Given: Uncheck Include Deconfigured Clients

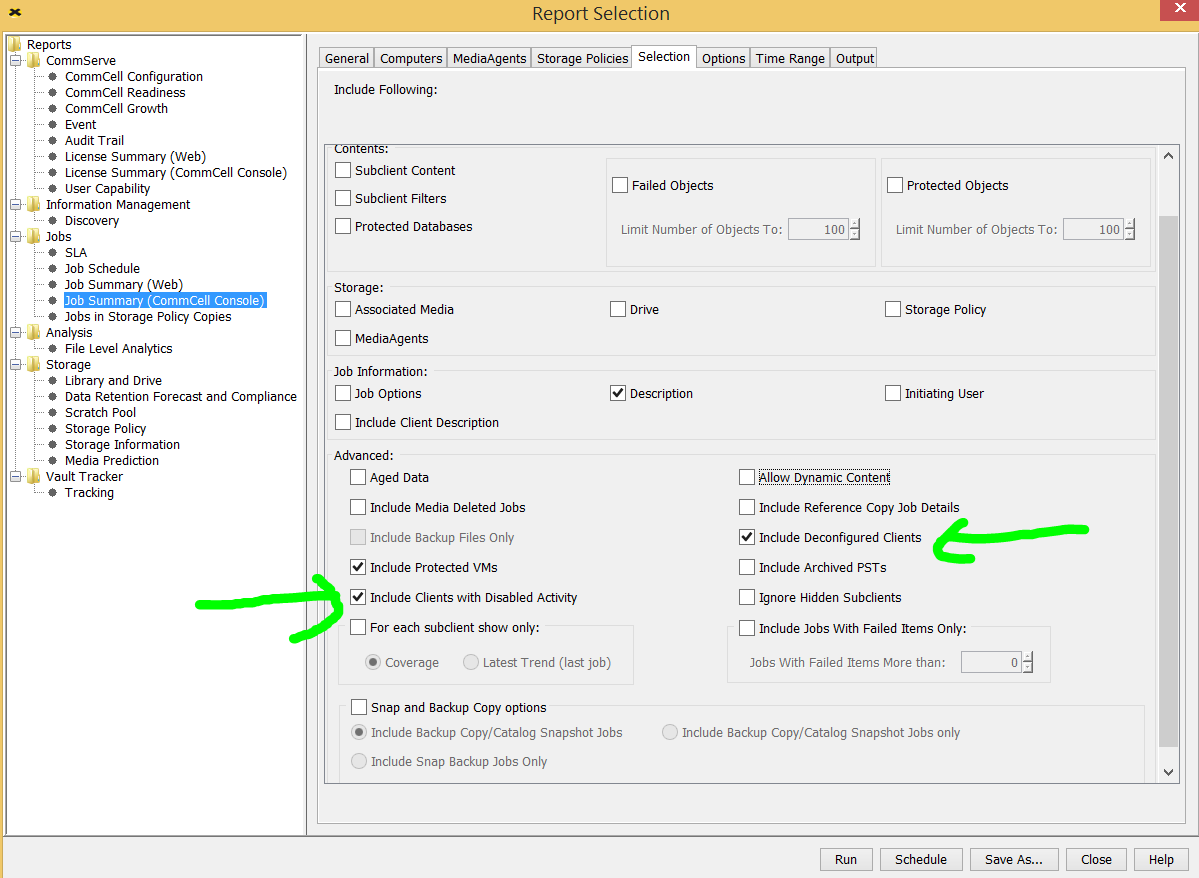Looking at the screenshot, I should 747,537.
